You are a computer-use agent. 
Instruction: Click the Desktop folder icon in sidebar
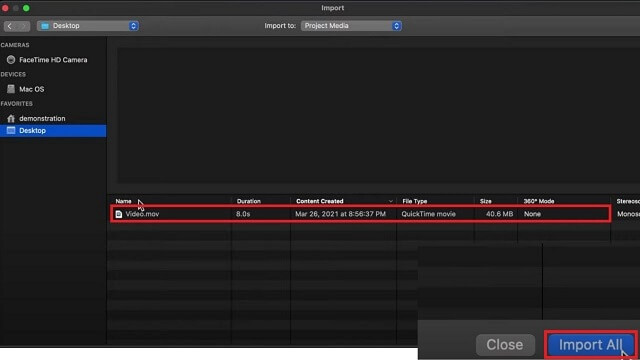click(11, 131)
